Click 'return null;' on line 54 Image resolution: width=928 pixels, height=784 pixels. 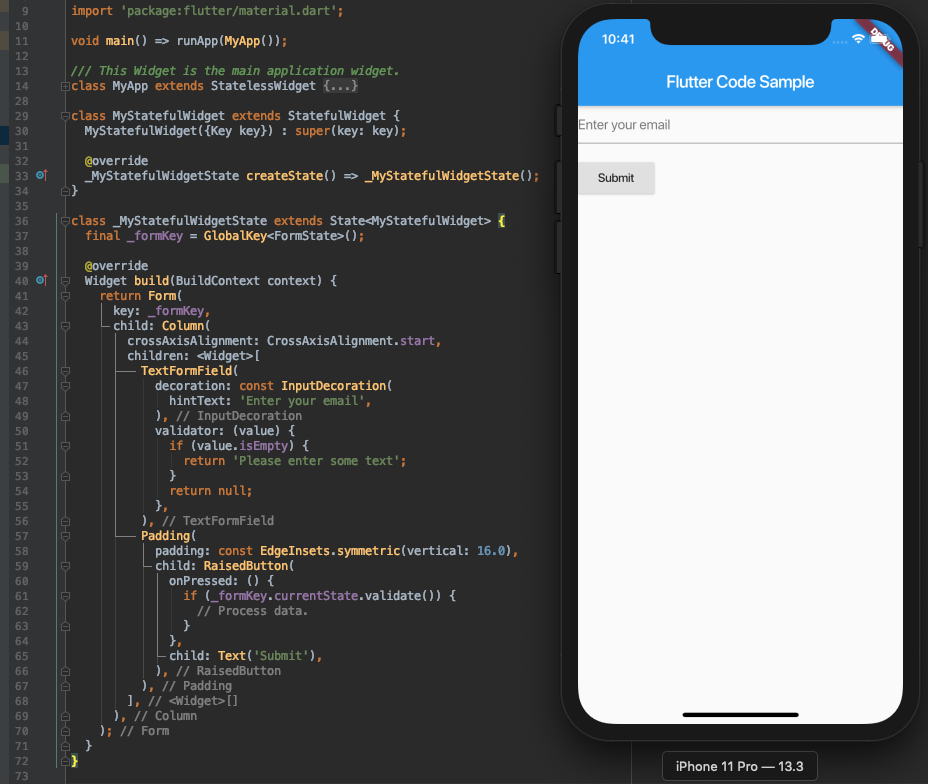pos(211,491)
